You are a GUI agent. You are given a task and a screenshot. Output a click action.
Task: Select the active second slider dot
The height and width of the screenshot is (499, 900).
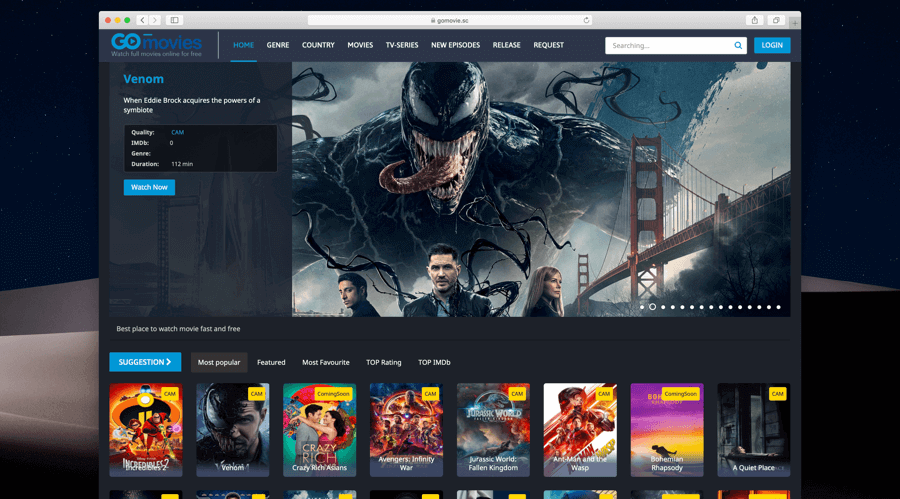tap(652, 307)
